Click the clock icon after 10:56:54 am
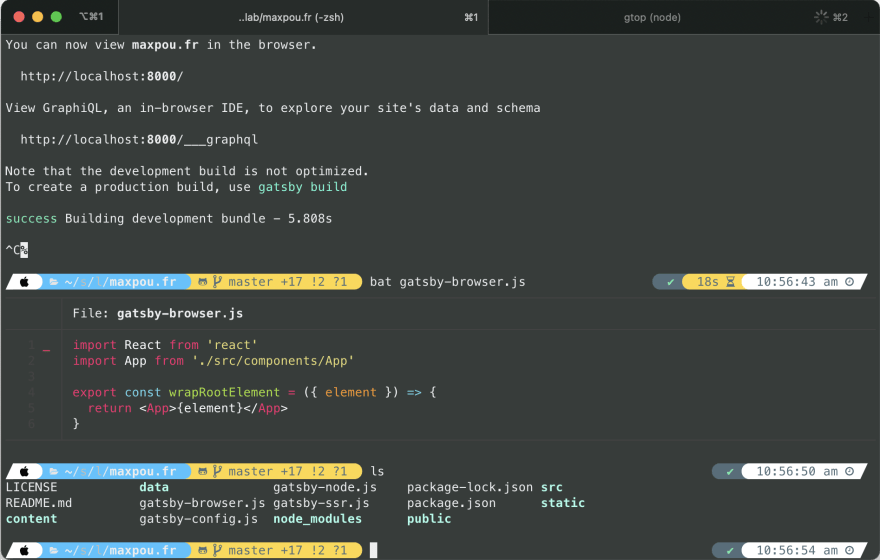The width and height of the screenshot is (880, 560). click(x=850, y=550)
